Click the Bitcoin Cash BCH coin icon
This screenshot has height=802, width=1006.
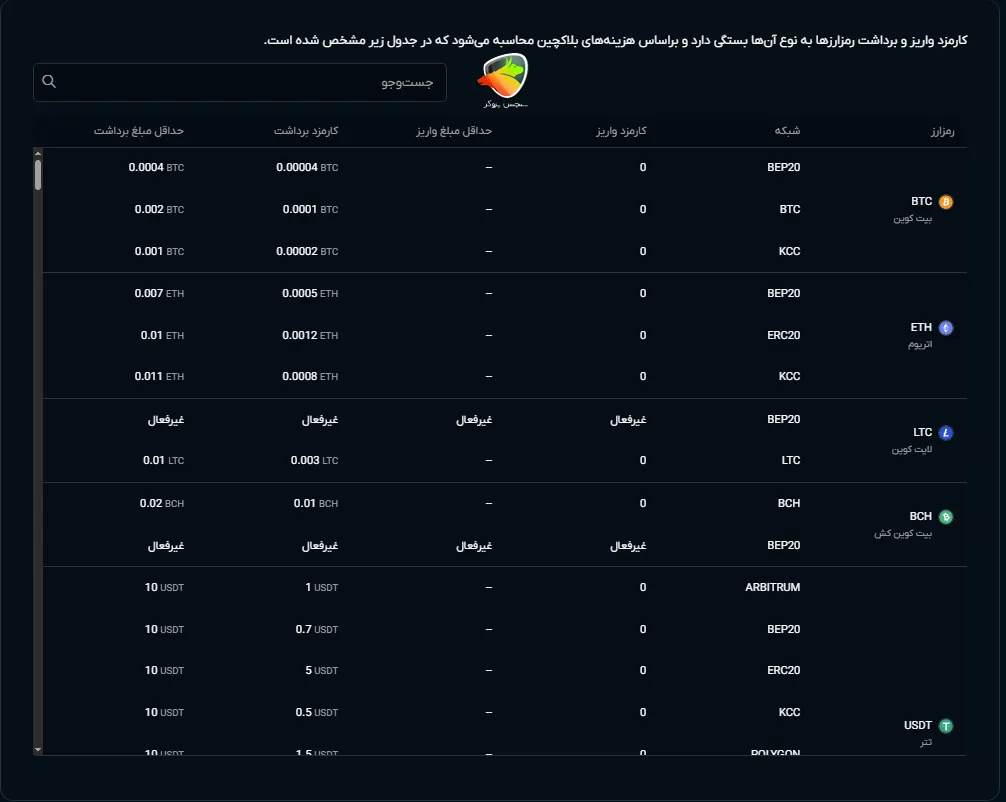[946, 517]
